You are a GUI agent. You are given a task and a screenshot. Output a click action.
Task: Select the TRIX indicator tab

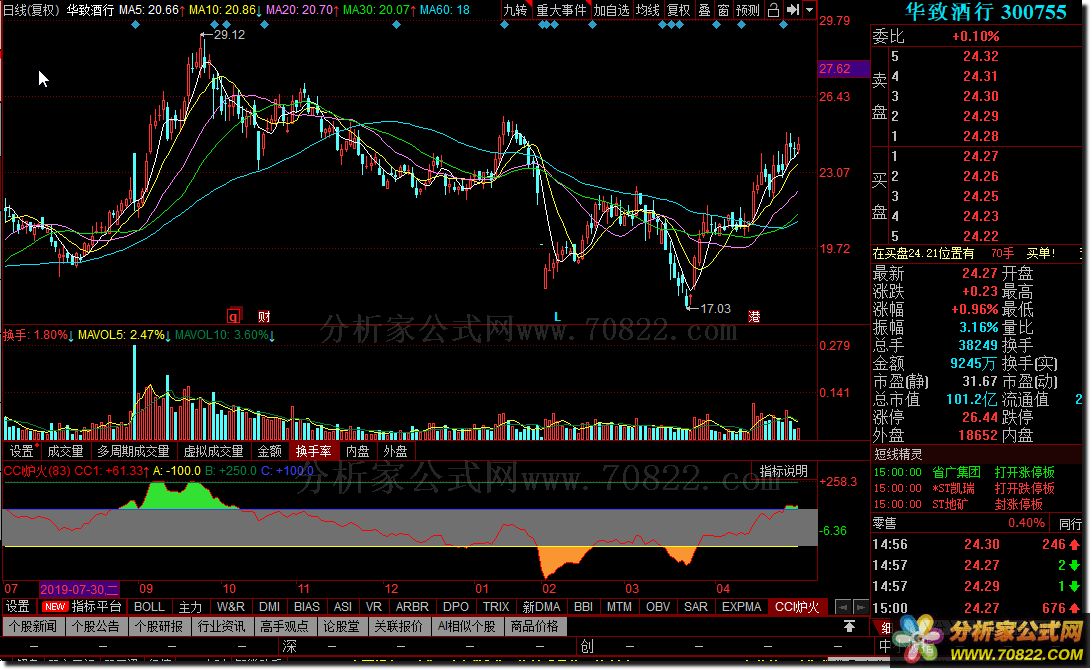[496, 607]
